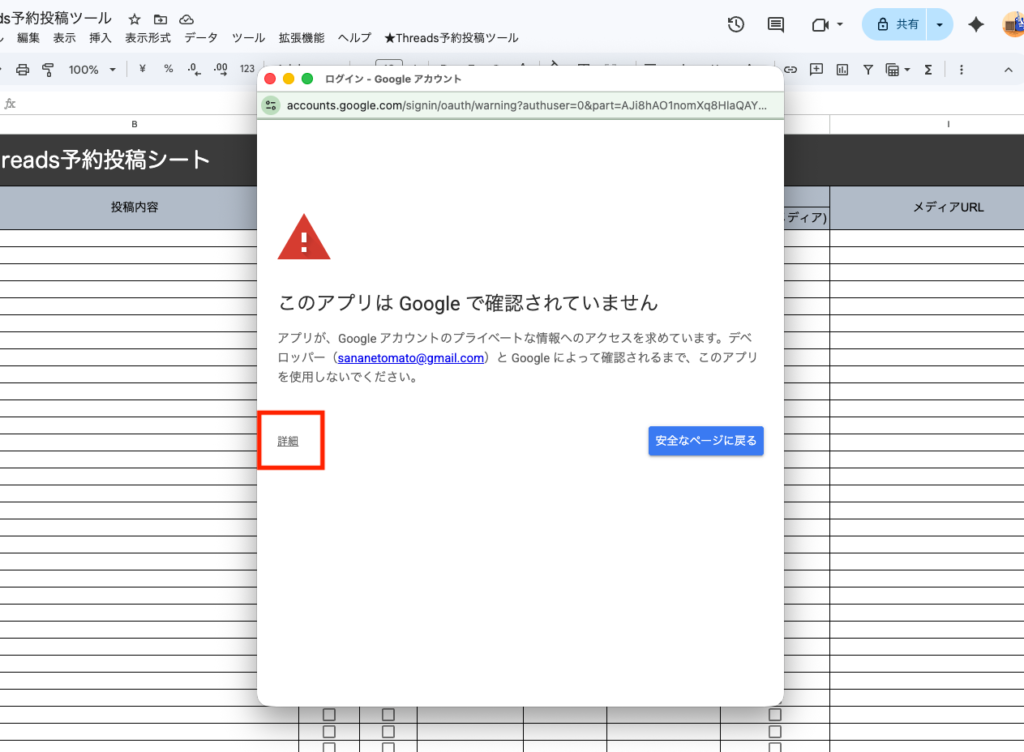
Task: Click the paint format roller icon
Action: 47,70
